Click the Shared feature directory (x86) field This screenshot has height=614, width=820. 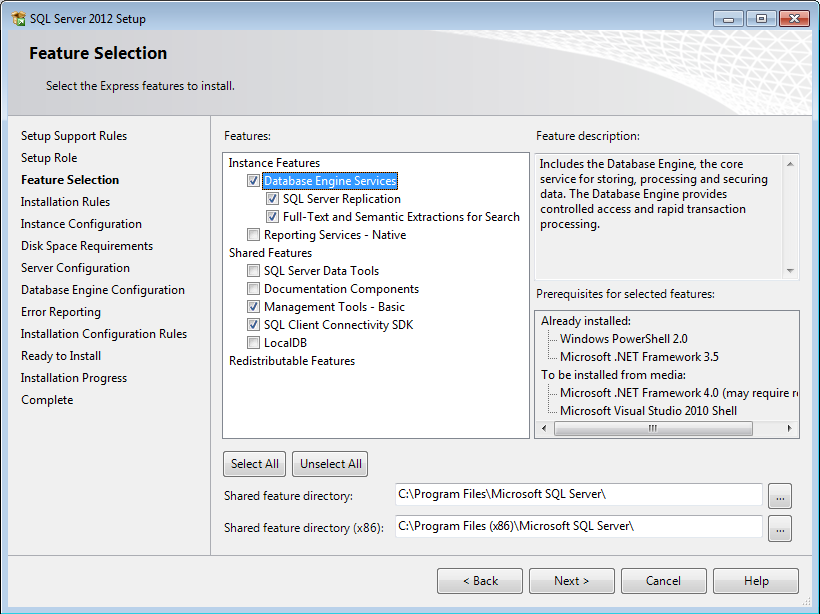[x=578, y=527]
